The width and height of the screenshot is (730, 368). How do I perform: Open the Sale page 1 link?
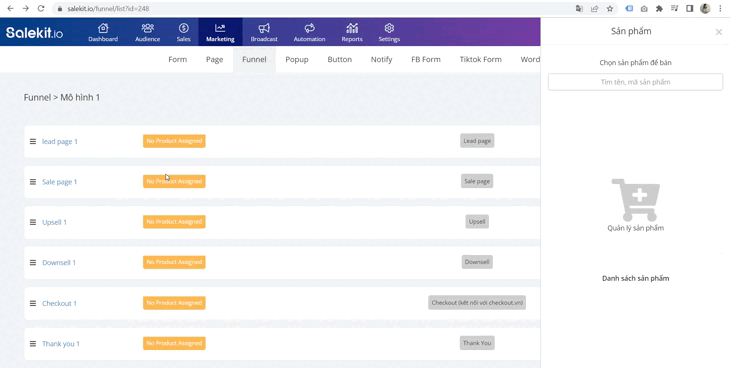click(60, 182)
